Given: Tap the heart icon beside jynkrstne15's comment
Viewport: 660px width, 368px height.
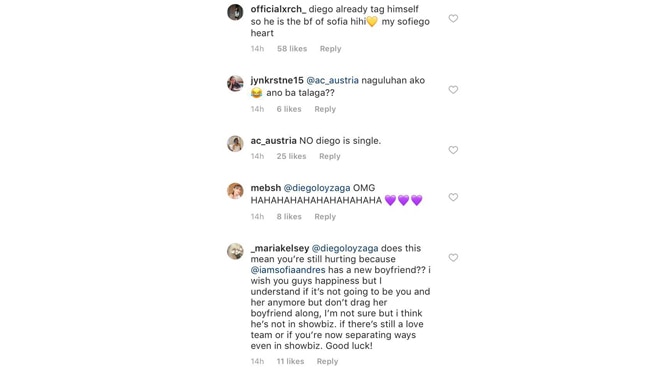Looking at the screenshot, I should tap(453, 90).
